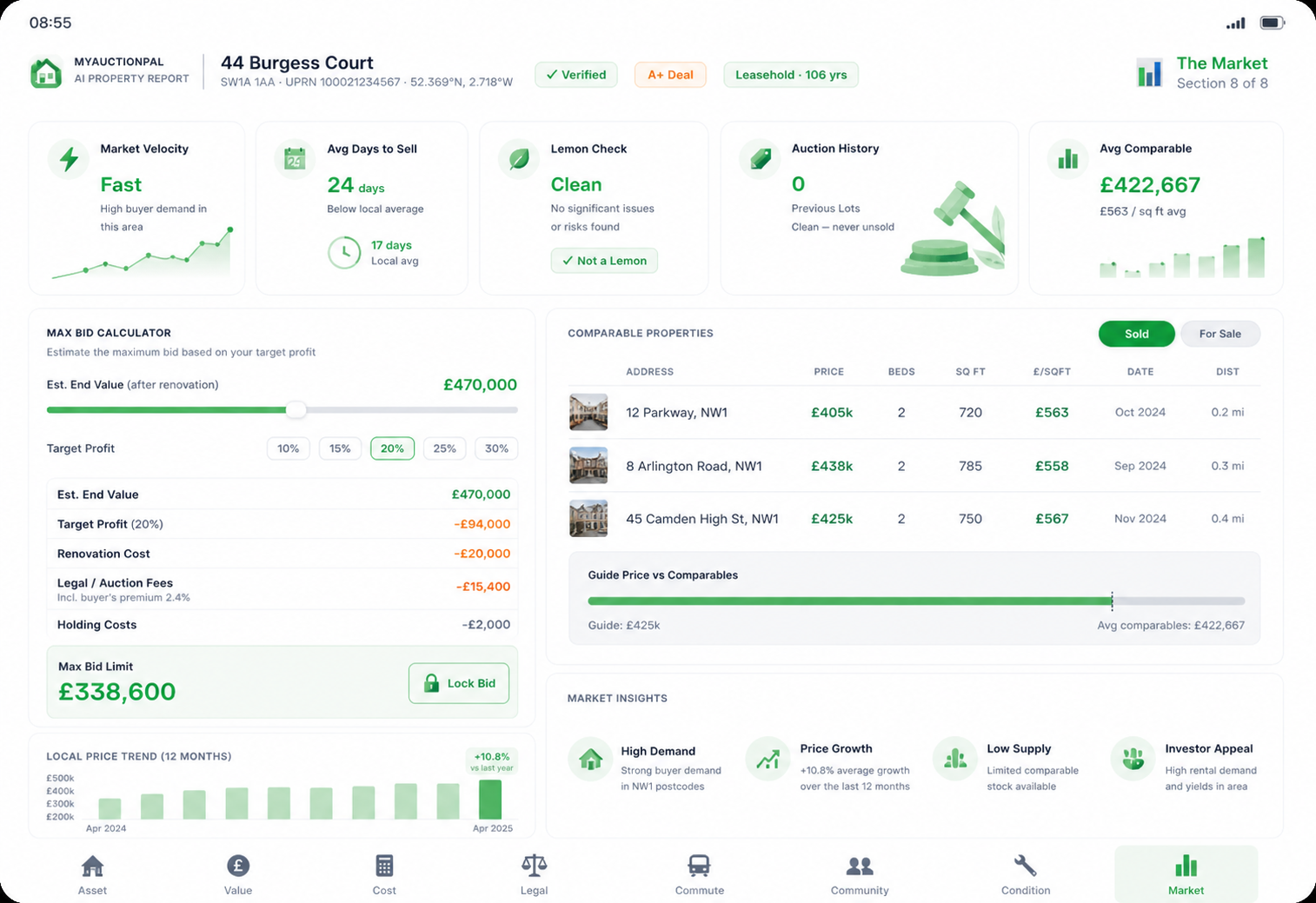Click the High Demand house icon

(591, 759)
